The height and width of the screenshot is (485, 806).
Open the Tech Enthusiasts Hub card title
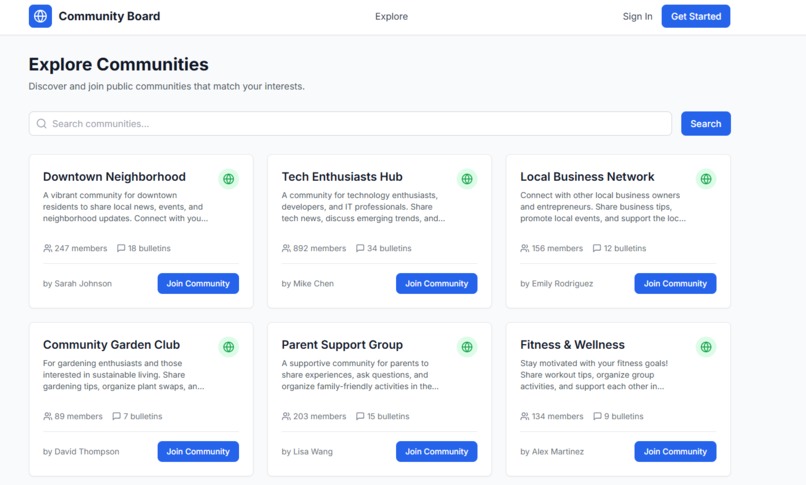click(342, 177)
